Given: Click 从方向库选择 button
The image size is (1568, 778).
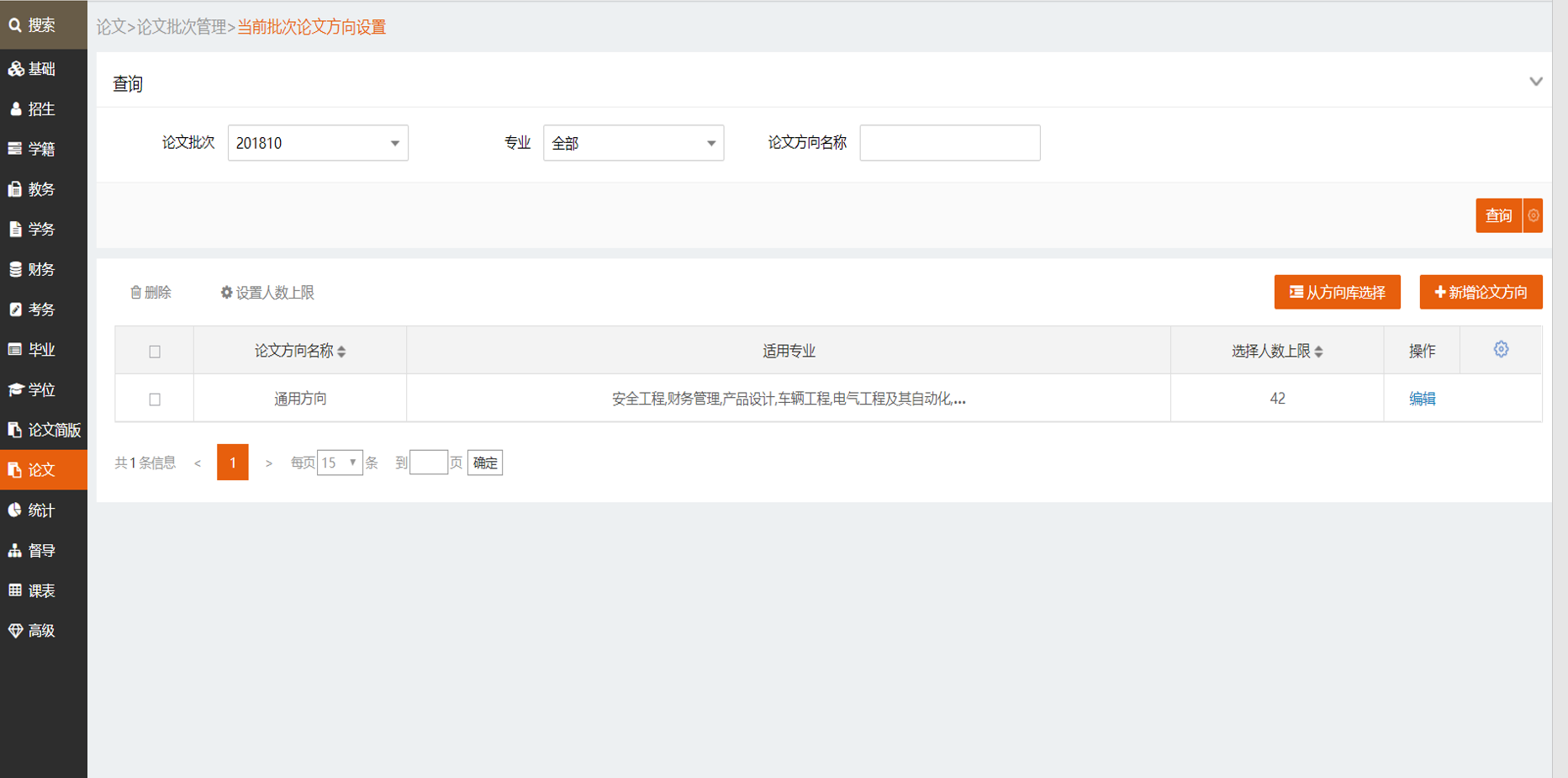Looking at the screenshot, I should pyautogui.click(x=1337, y=292).
